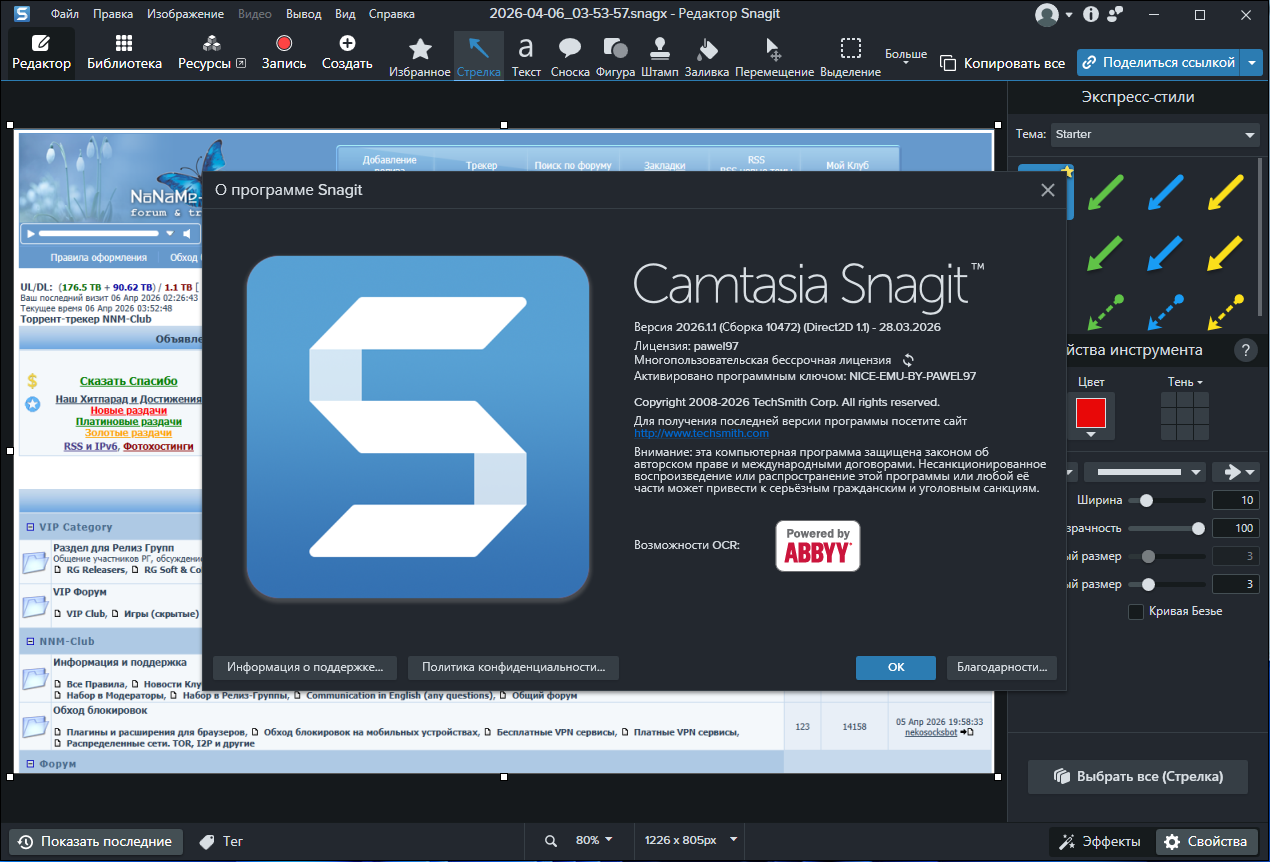This screenshot has width=1270, height=862.
Task: Select the Стрелка arrow tool
Action: tap(479, 55)
